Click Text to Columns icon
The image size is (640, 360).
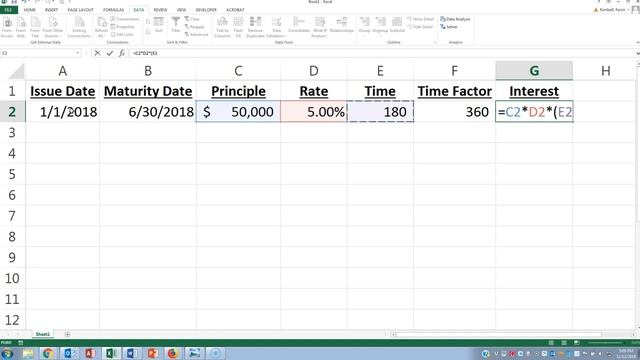click(222, 27)
